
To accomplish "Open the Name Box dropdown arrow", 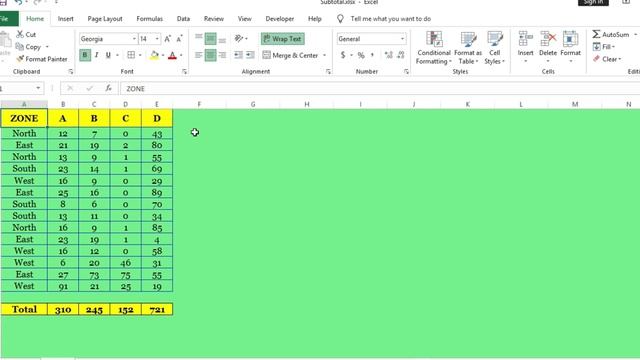I will pos(38,88).
